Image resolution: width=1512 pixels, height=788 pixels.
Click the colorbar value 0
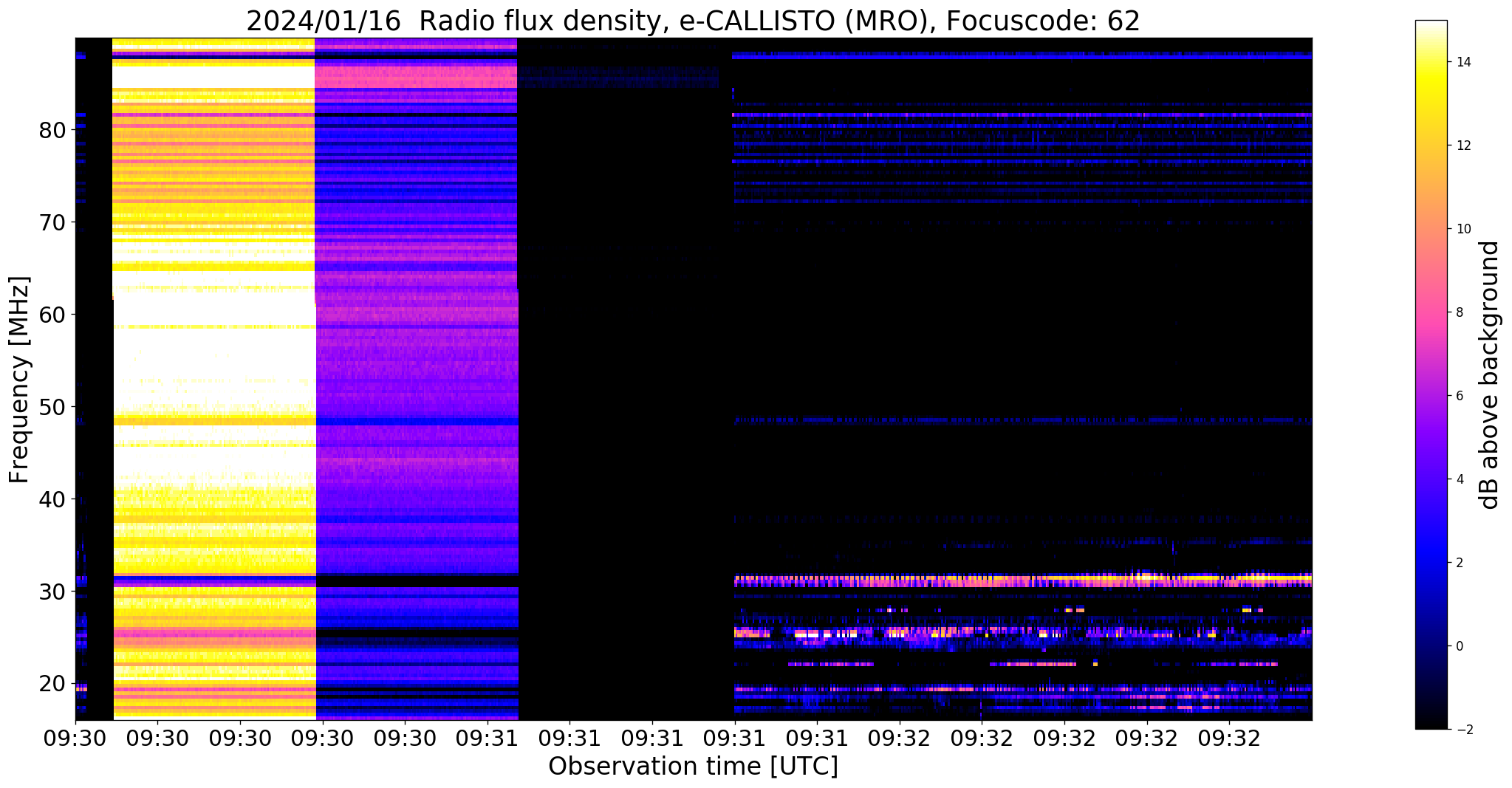[1459, 646]
